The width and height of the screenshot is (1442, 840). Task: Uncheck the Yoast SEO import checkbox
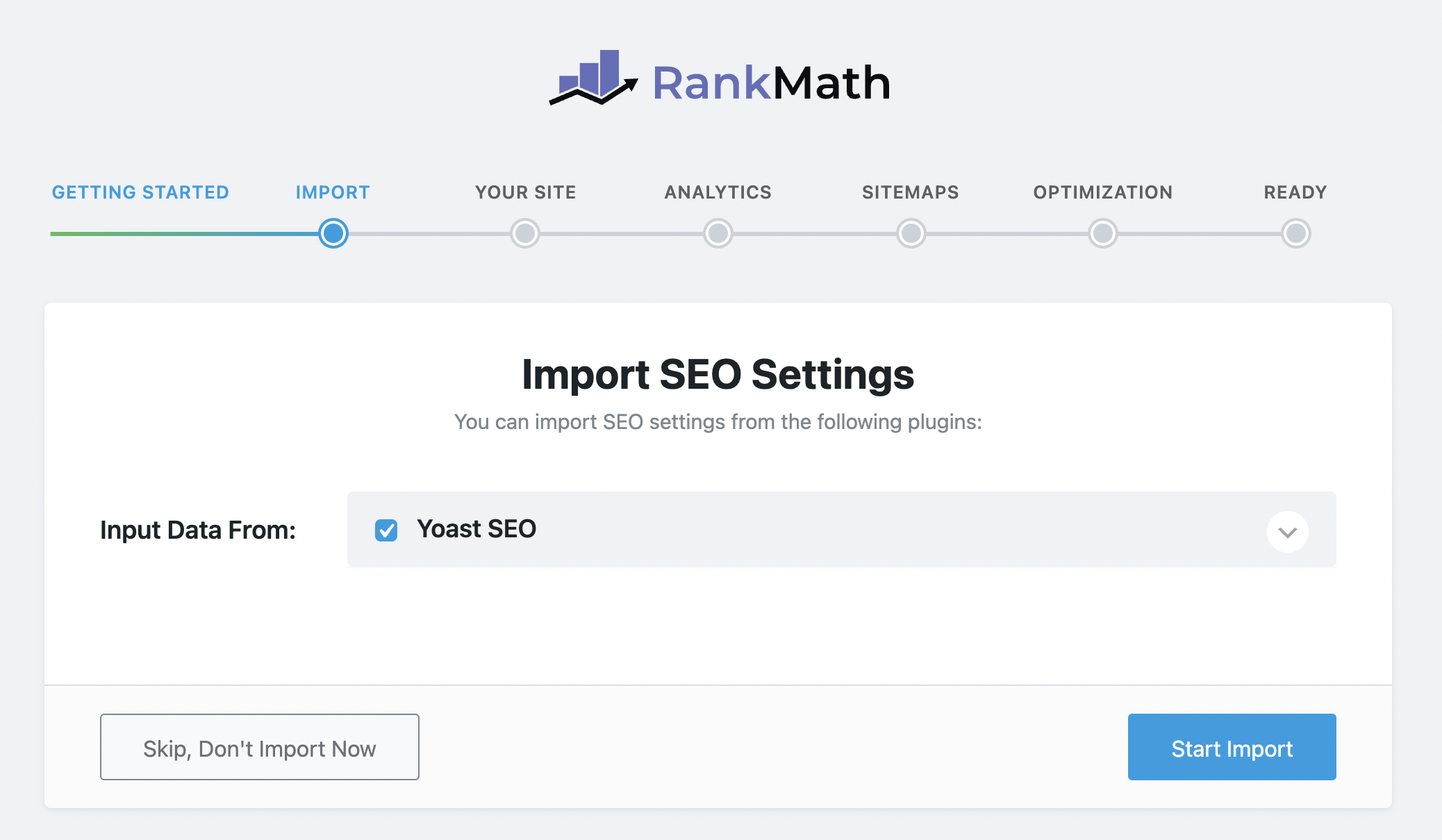click(386, 530)
